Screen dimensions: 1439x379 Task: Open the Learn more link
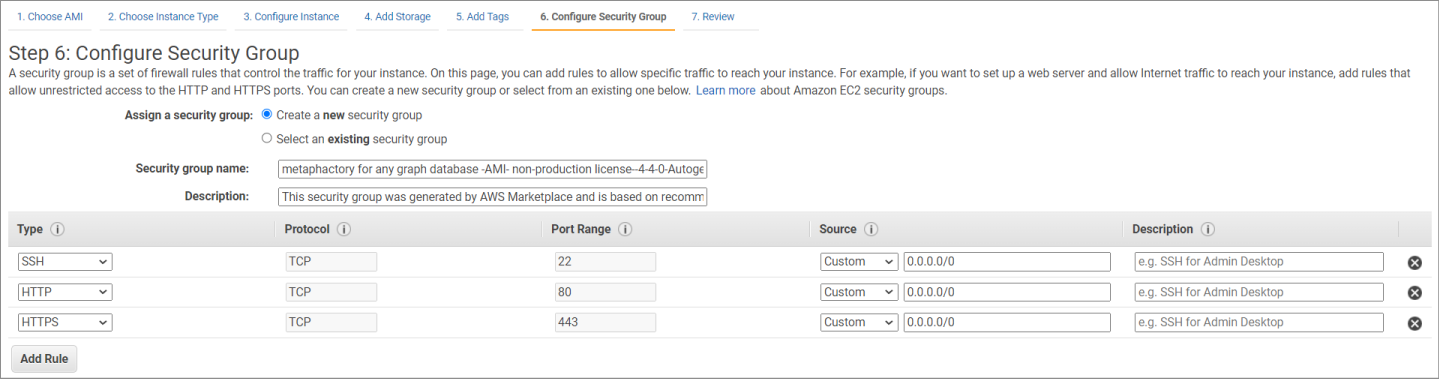point(726,90)
